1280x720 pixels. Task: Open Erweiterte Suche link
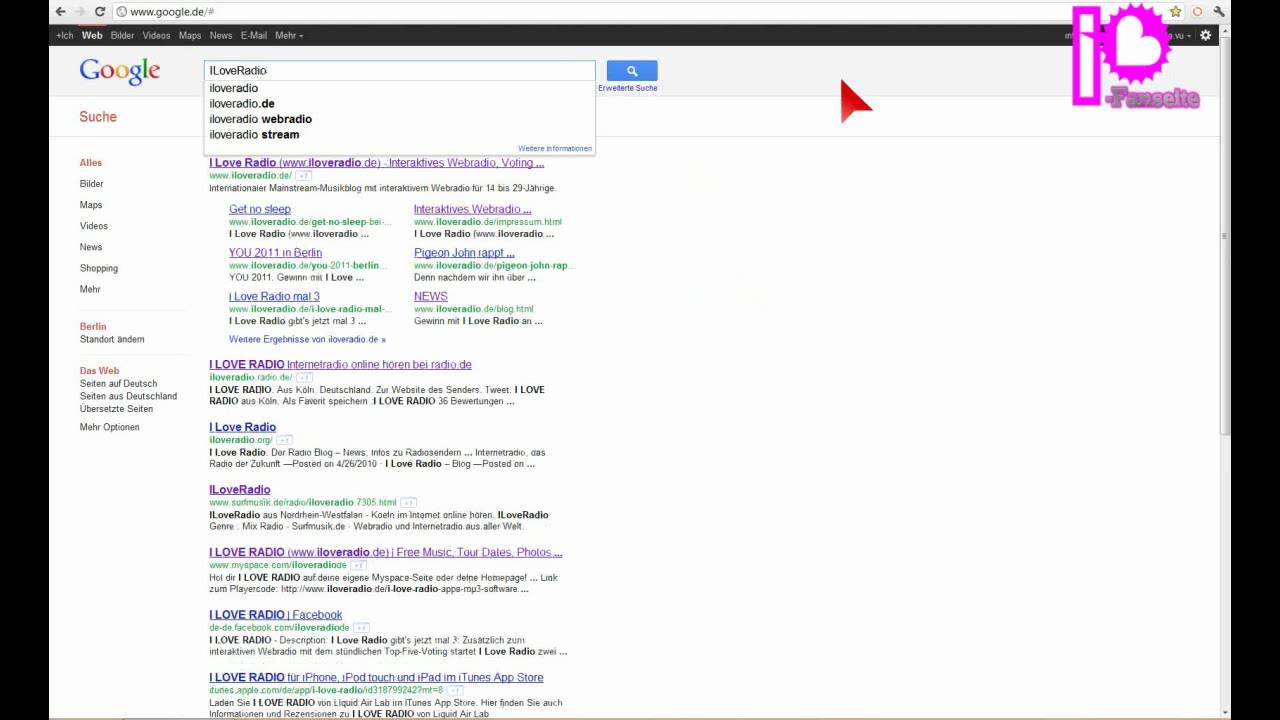[x=628, y=88]
